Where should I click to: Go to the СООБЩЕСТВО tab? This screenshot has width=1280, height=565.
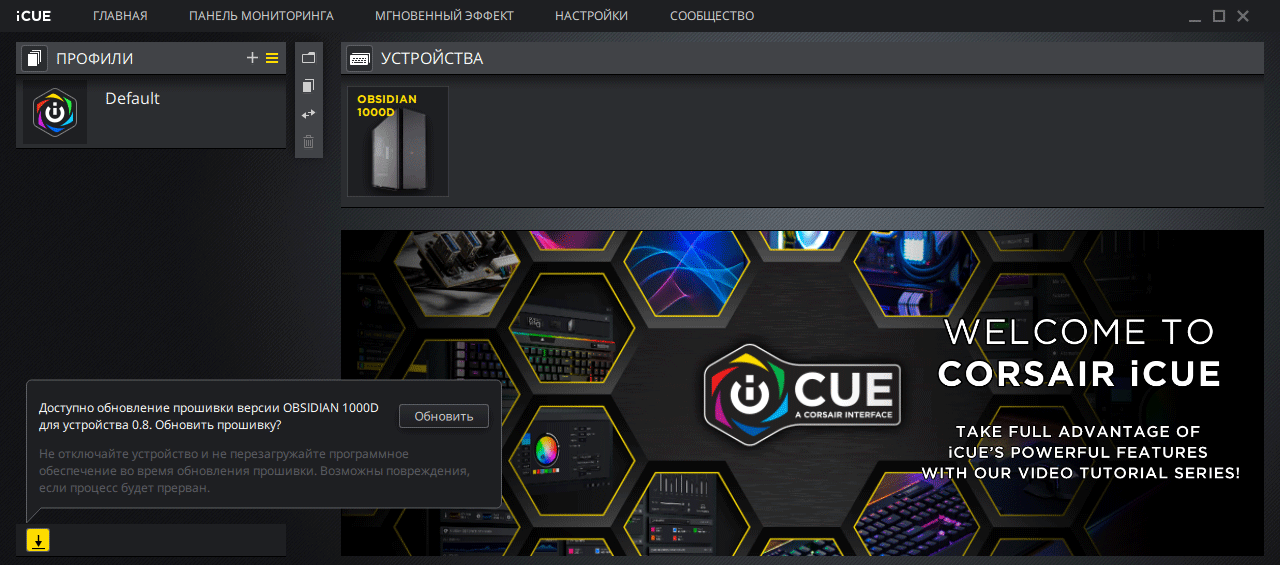[x=712, y=16]
